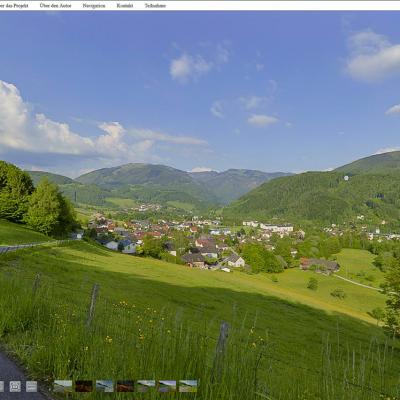This screenshot has height=400, width=400.
Task: Open the 'Kontakt' menu item
Action: (125, 6)
